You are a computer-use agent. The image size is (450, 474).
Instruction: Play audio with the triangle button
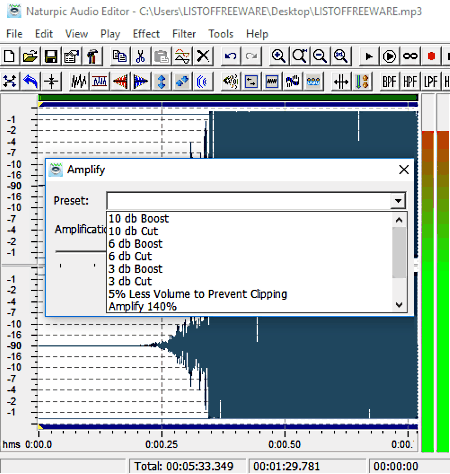click(368, 56)
